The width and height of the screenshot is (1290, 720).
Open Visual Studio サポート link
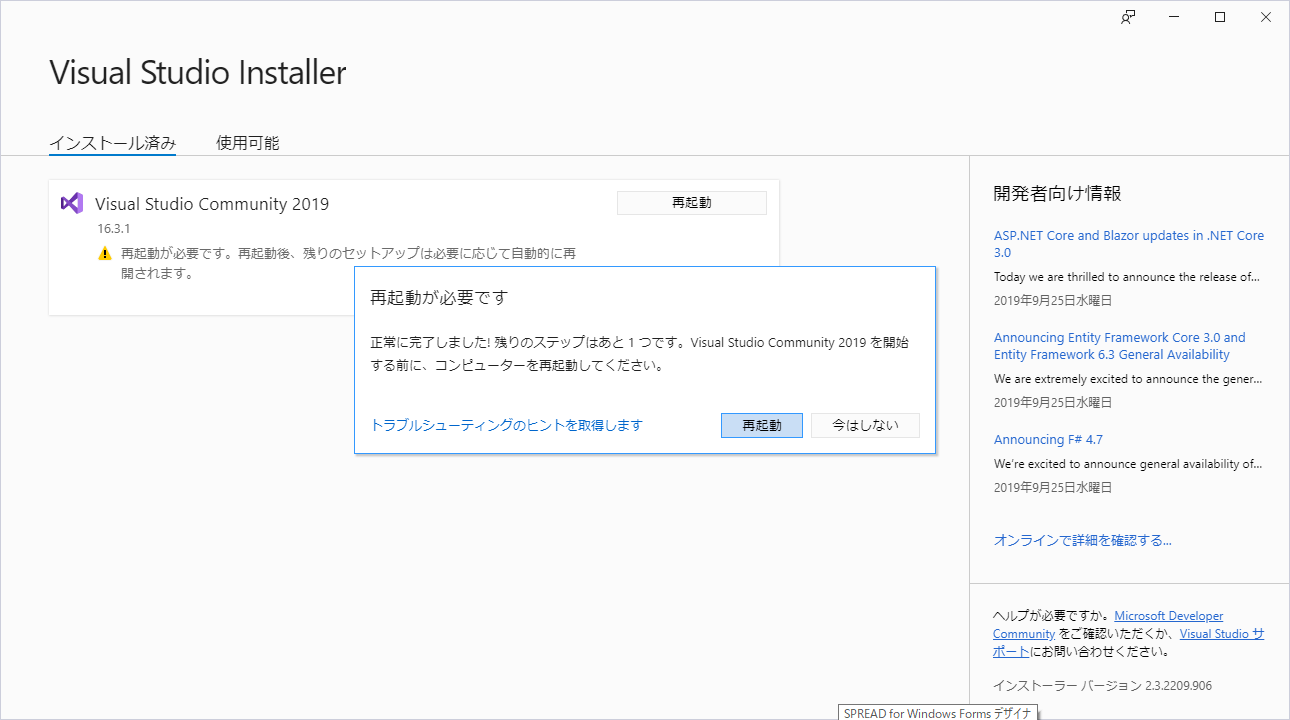tap(1129, 642)
